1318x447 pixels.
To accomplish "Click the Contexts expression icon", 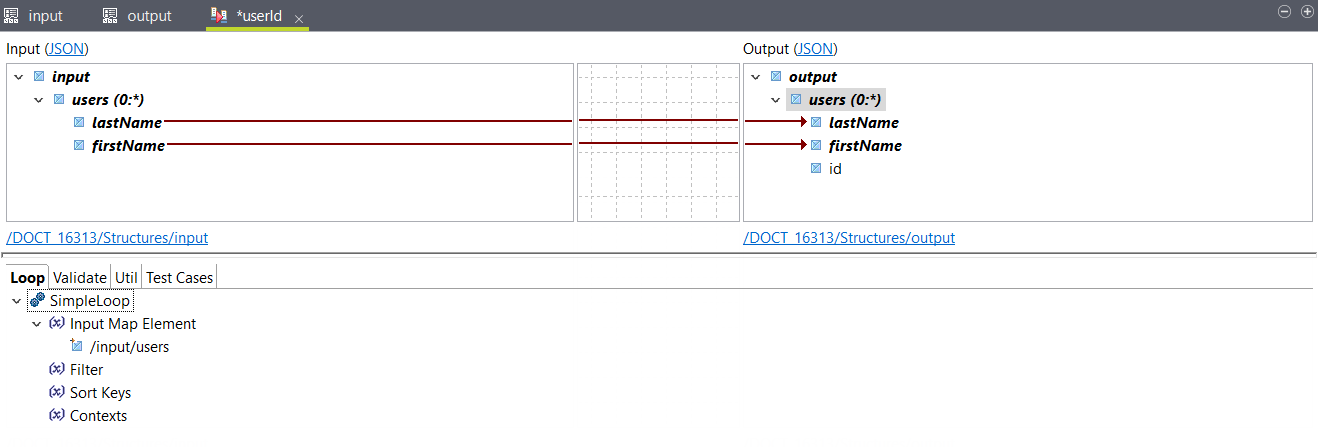I will coord(57,416).
